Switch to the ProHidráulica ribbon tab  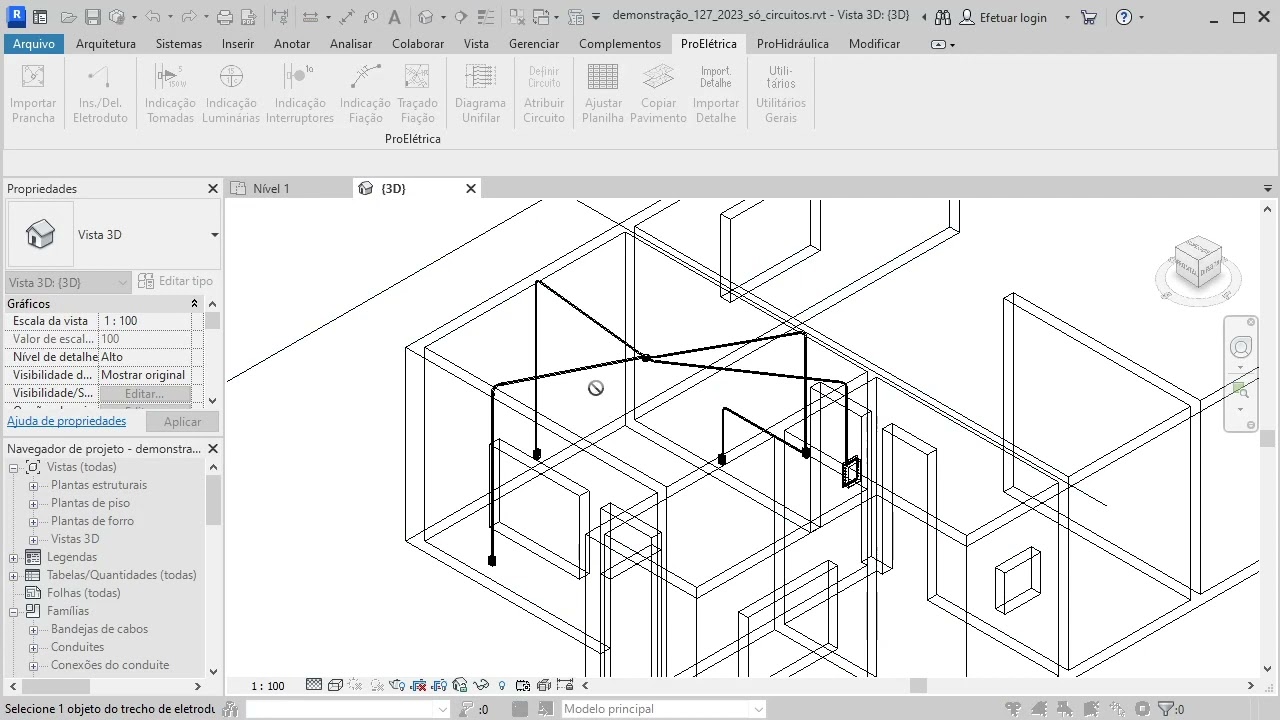click(793, 43)
